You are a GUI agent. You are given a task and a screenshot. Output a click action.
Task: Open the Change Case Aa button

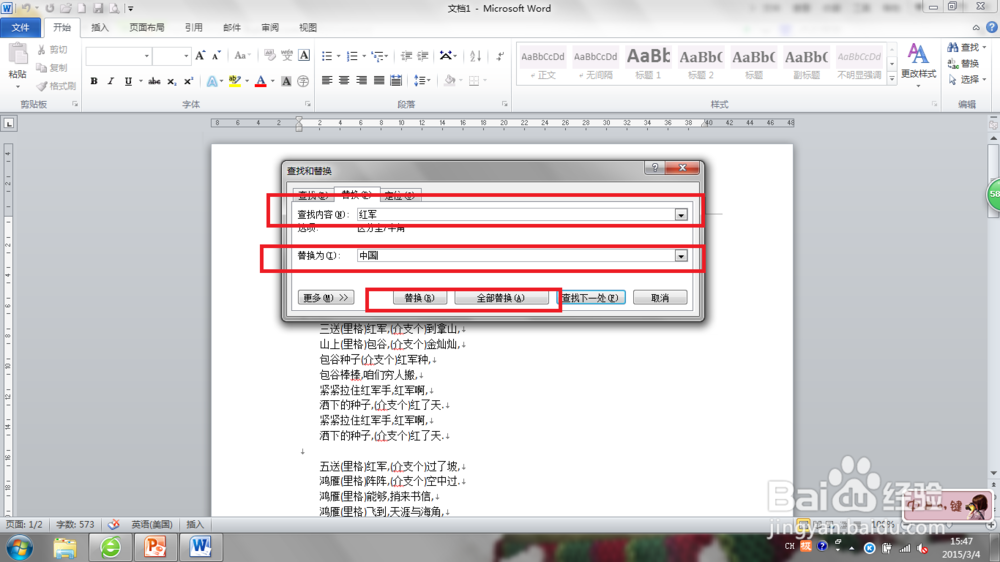[242, 56]
